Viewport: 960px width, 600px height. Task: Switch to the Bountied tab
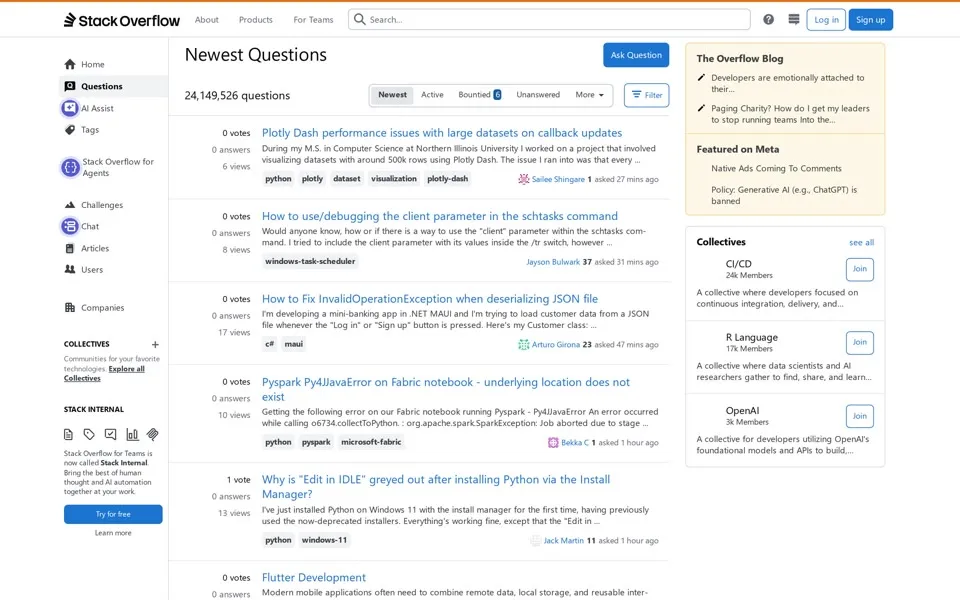(479, 95)
